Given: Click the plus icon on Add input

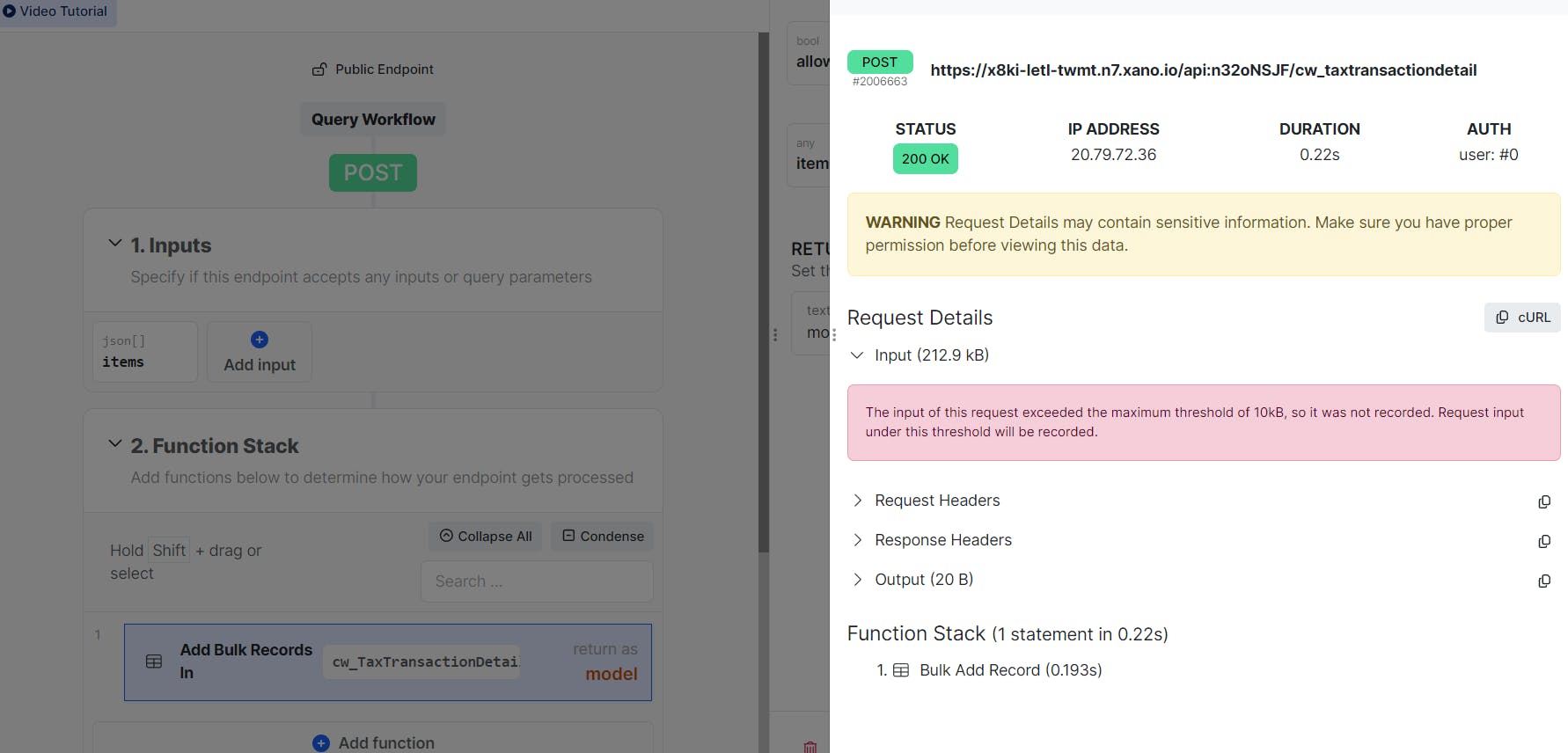Looking at the screenshot, I should click(260, 340).
